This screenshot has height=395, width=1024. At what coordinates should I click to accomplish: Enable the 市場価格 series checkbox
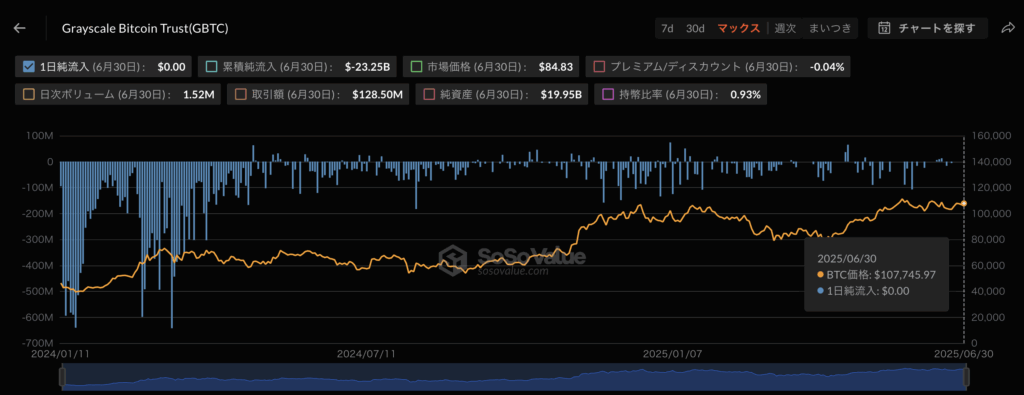point(416,66)
